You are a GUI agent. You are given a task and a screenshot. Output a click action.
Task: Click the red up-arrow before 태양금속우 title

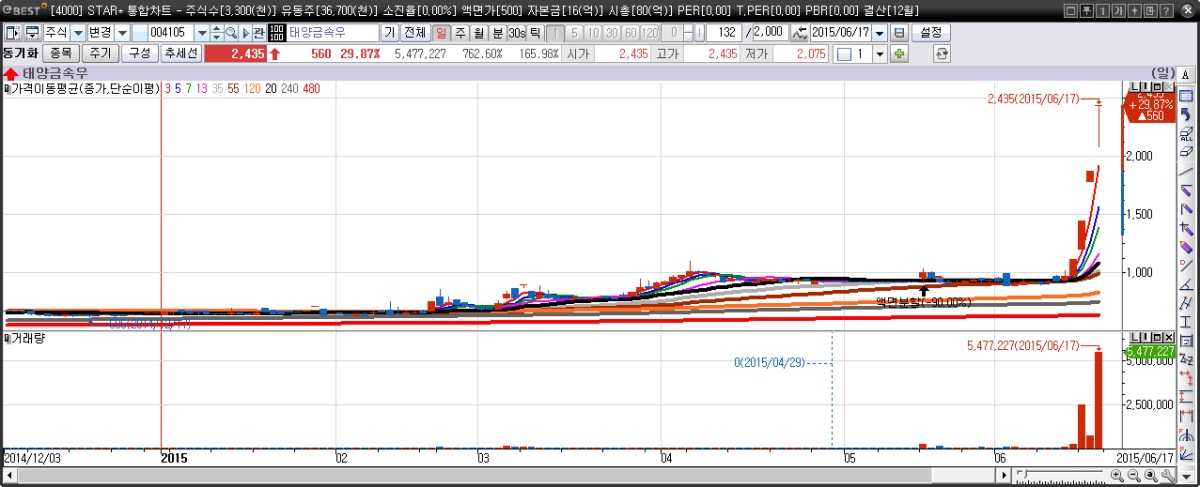coord(11,74)
